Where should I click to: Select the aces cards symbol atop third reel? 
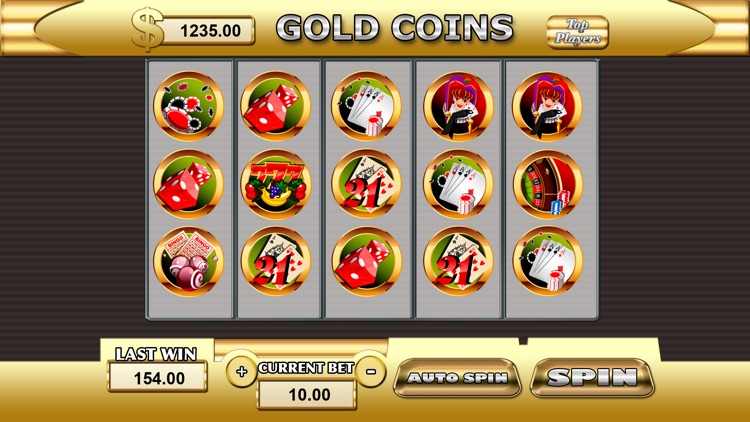pyautogui.click(x=366, y=106)
